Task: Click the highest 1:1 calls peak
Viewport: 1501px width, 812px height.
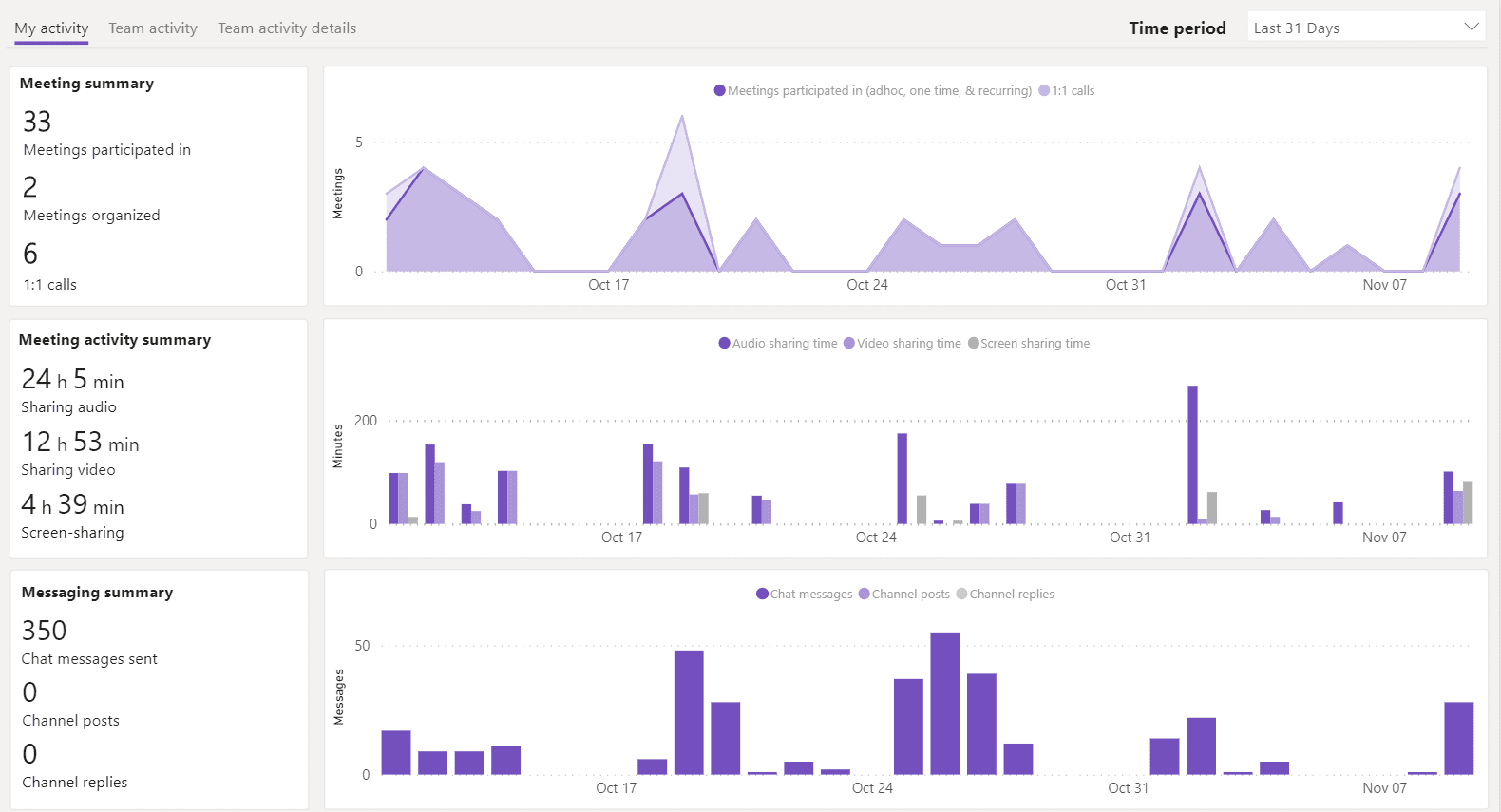Action: tap(682, 118)
